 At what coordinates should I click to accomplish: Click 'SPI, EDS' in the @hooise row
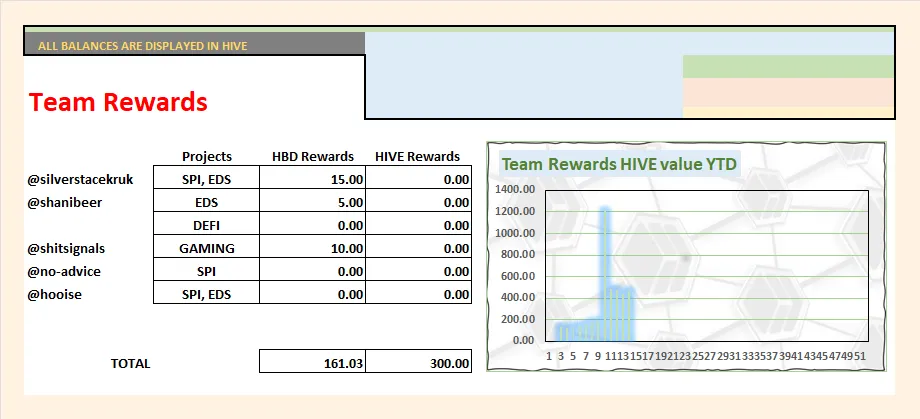coord(207,292)
